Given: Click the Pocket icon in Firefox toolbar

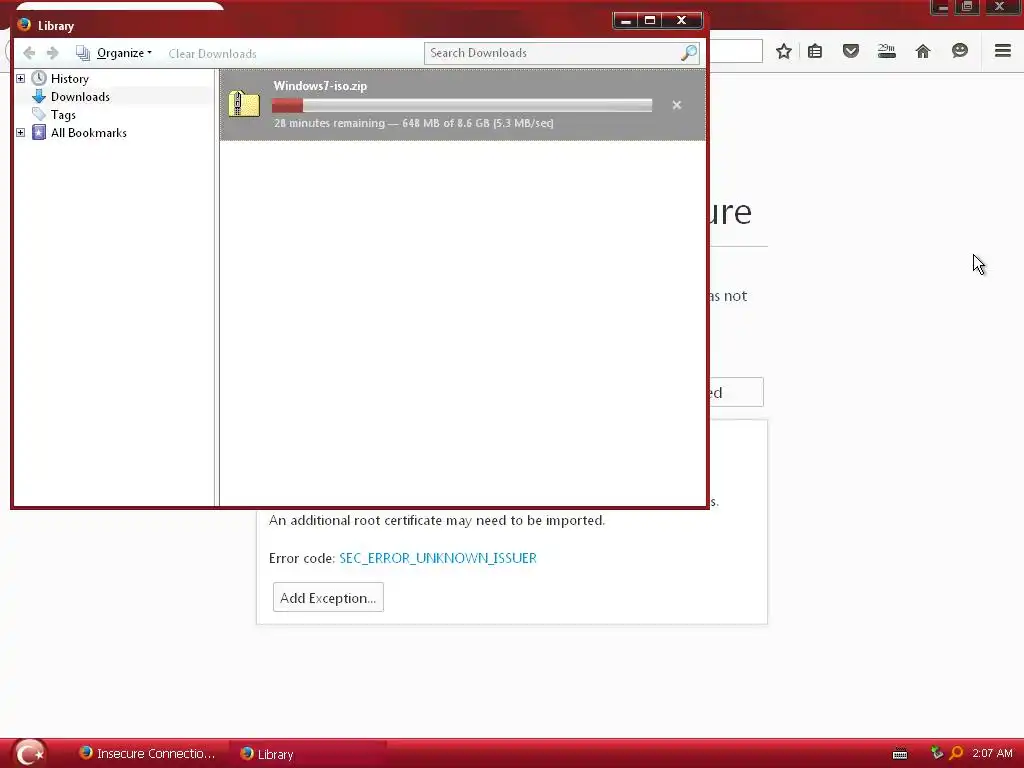Looking at the screenshot, I should [851, 51].
